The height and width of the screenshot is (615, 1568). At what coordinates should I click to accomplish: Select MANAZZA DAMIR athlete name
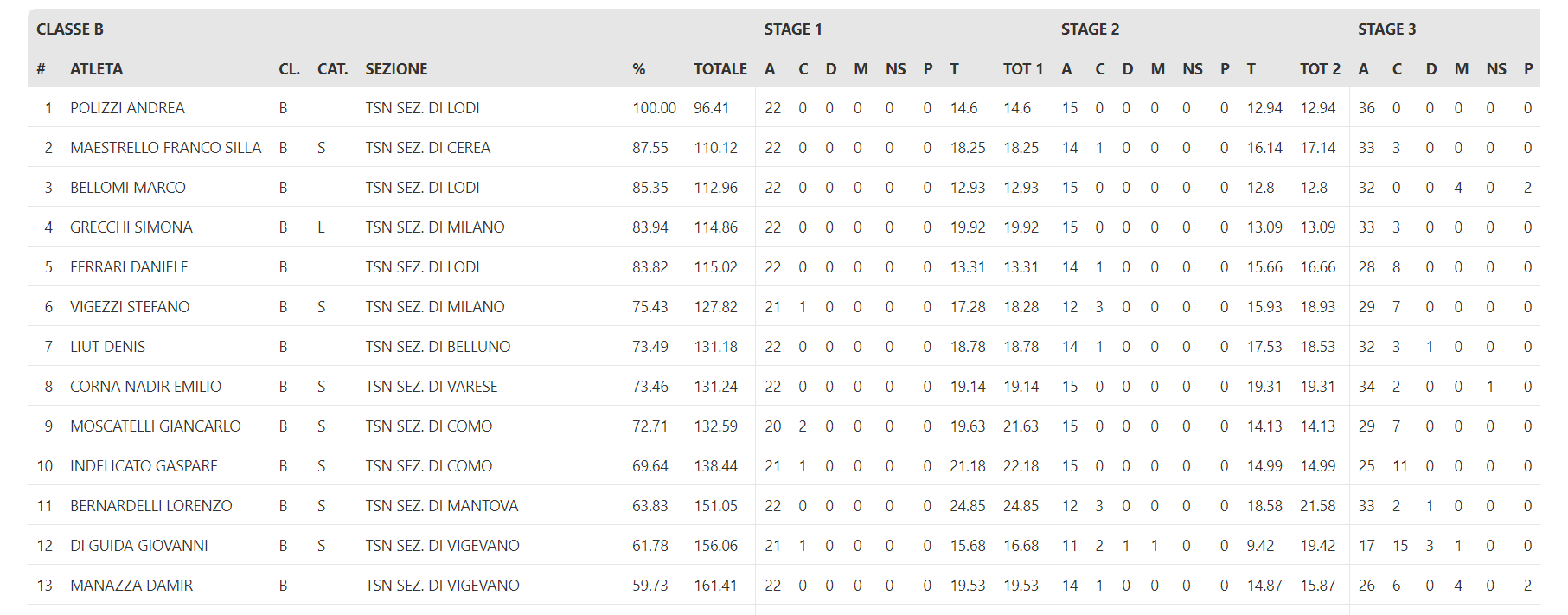pyautogui.click(x=131, y=586)
